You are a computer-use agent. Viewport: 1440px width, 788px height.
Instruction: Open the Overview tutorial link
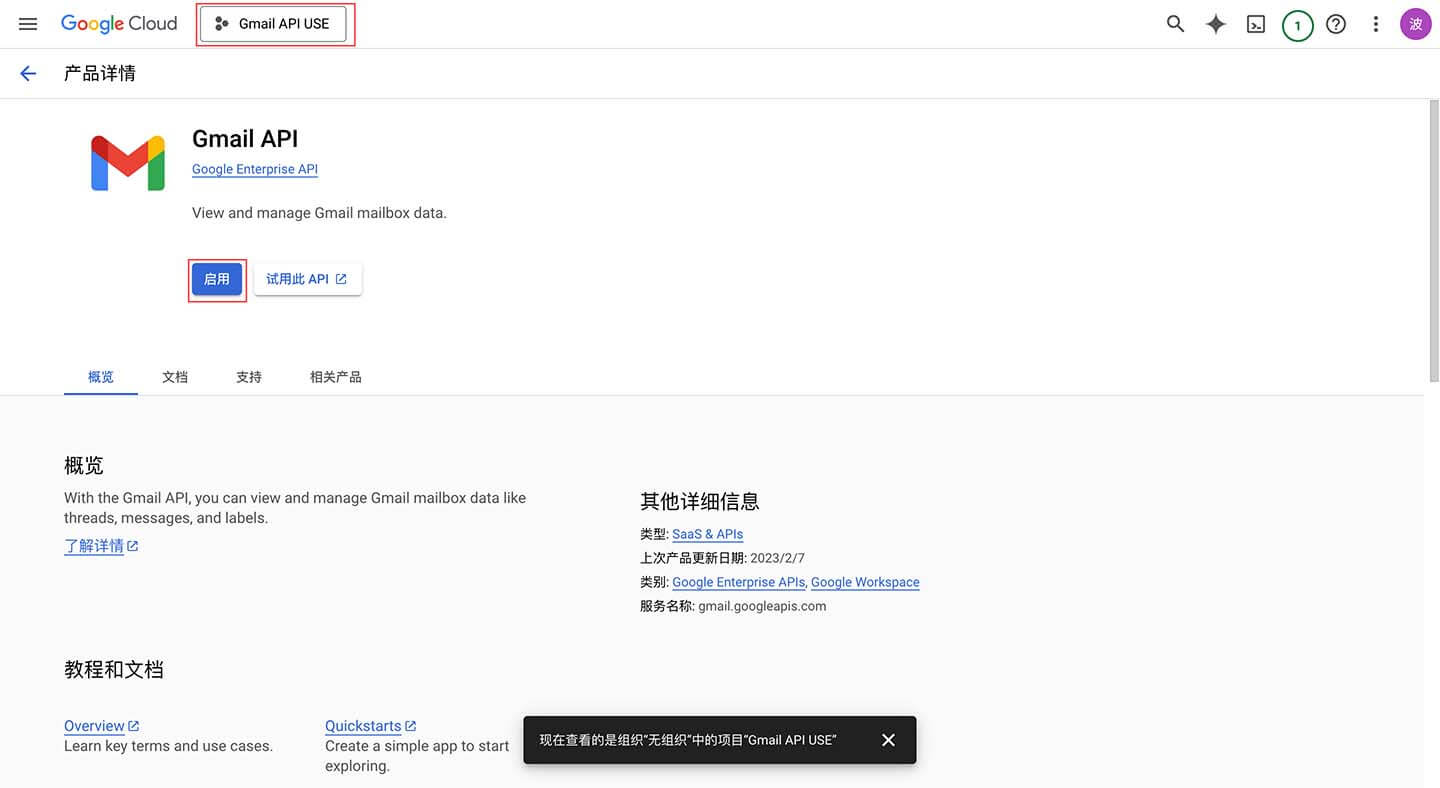point(101,726)
